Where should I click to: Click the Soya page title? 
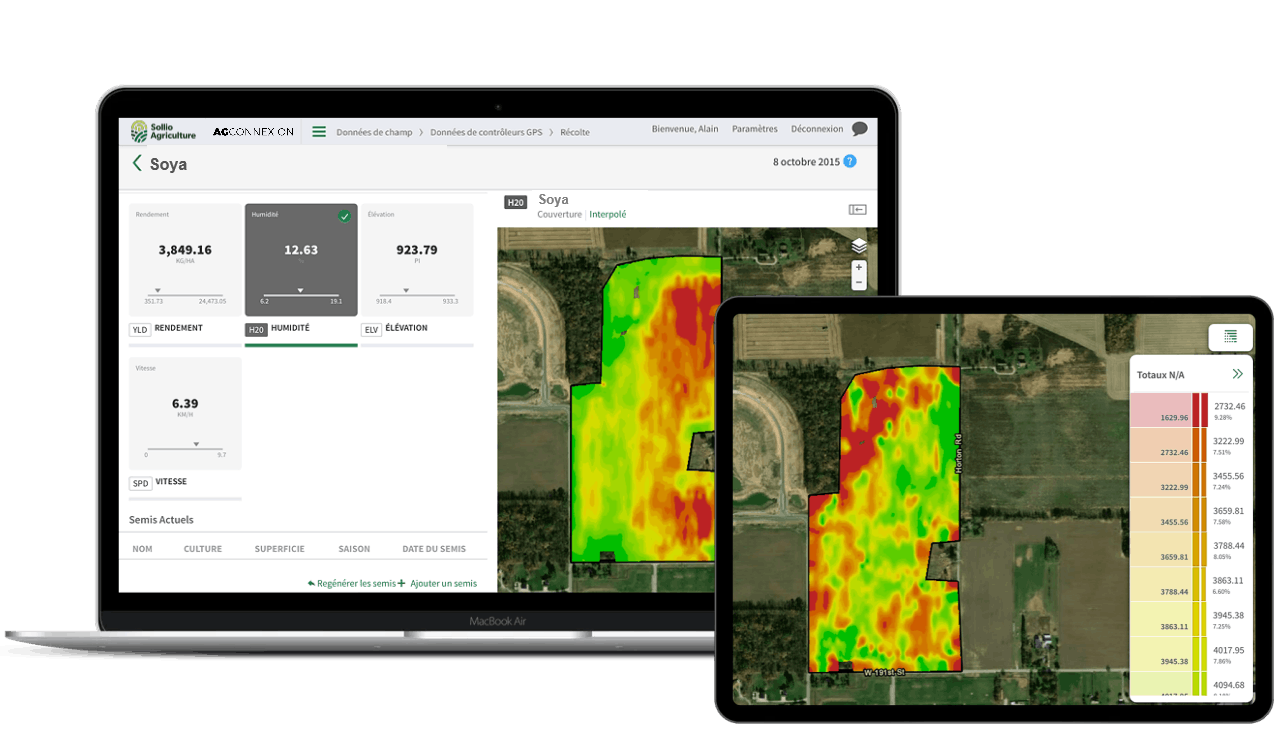click(x=168, y=164)
